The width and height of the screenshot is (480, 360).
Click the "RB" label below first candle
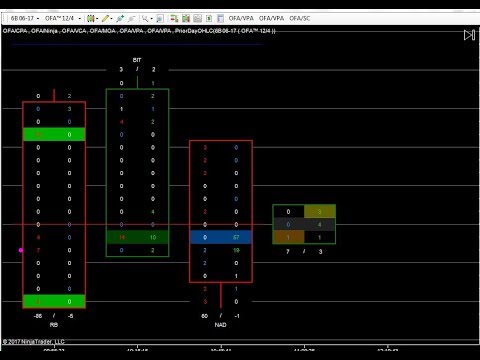tap(54, 325)
